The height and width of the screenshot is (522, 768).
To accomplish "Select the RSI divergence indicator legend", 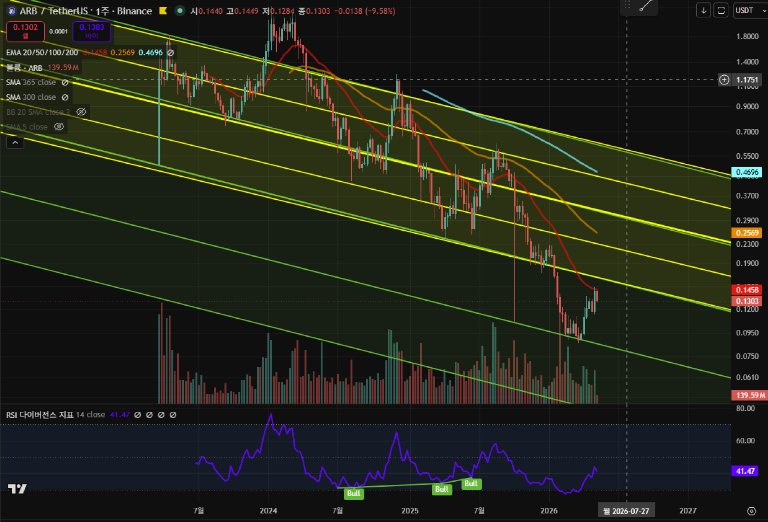I will tap(55, 415).
